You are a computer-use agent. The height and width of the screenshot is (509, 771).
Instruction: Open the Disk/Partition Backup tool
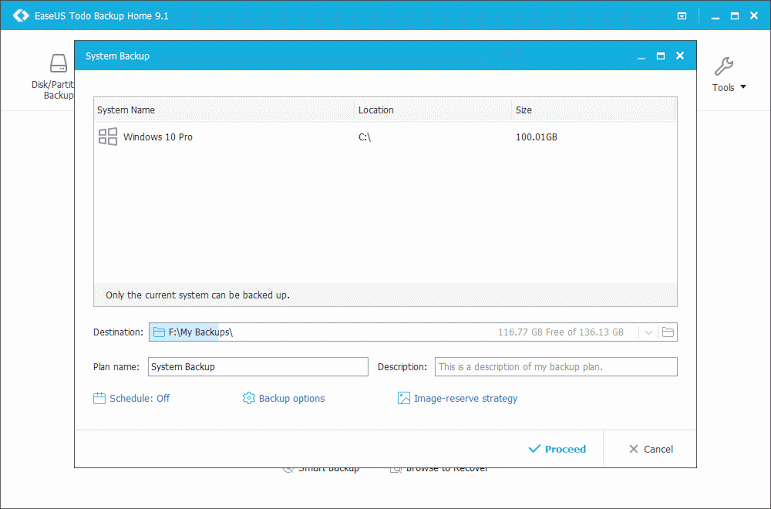[53, 77]
